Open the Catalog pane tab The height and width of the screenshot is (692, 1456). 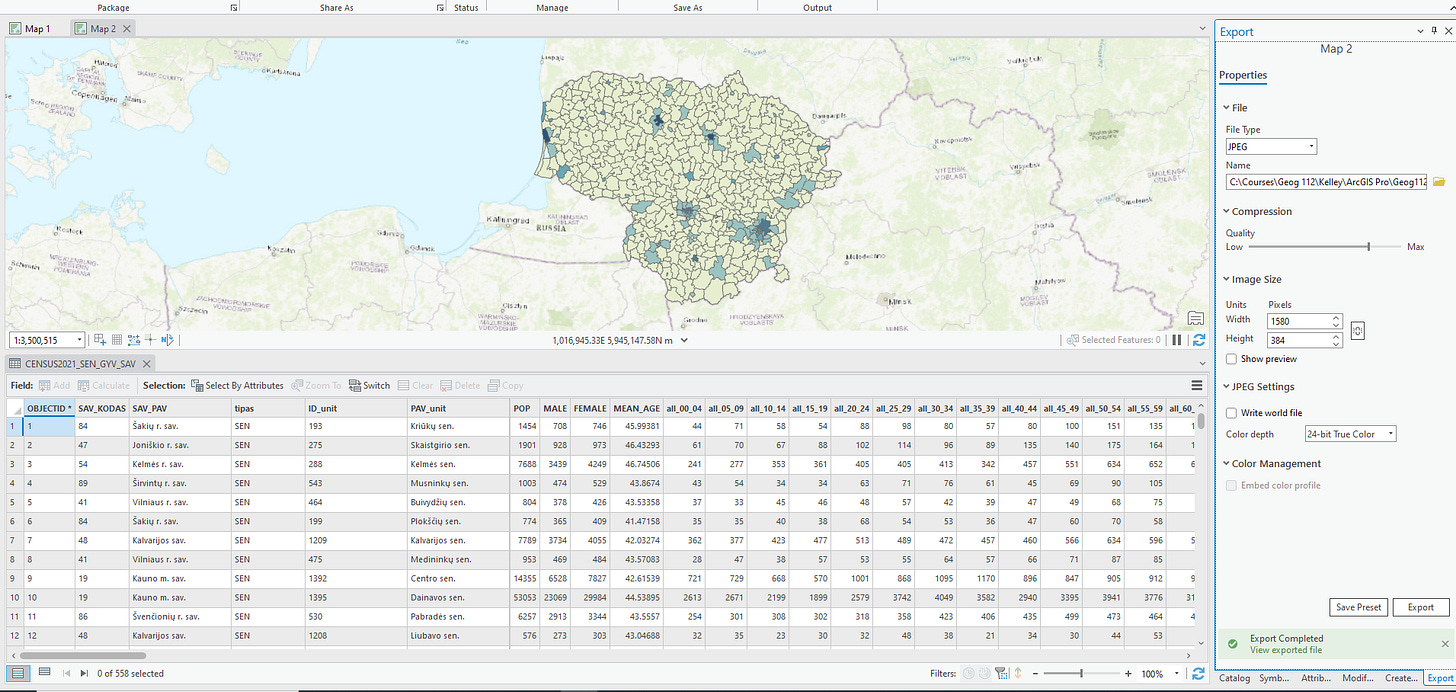(1234, 678)
